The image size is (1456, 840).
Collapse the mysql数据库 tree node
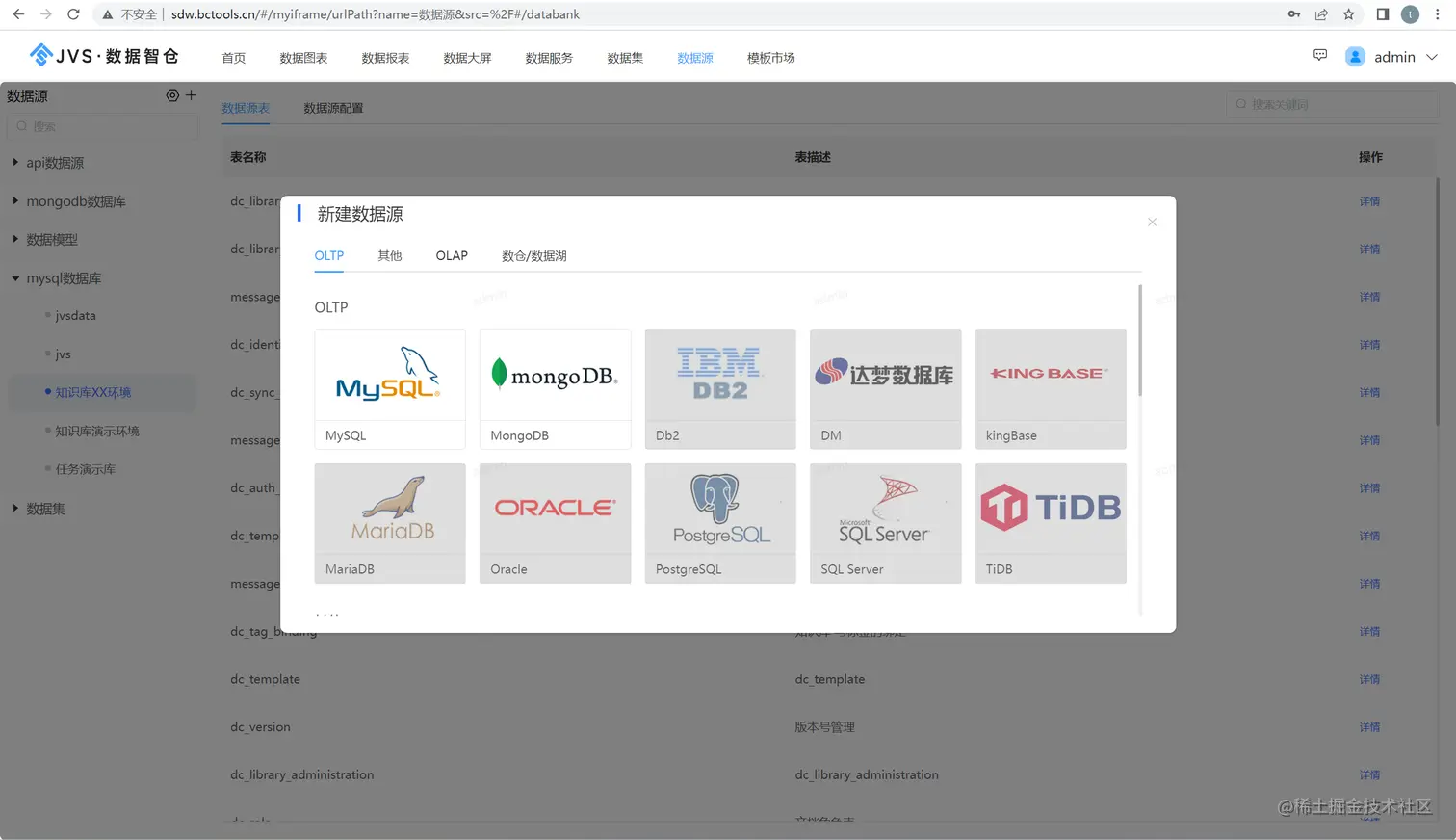click(x=15, y=278)
